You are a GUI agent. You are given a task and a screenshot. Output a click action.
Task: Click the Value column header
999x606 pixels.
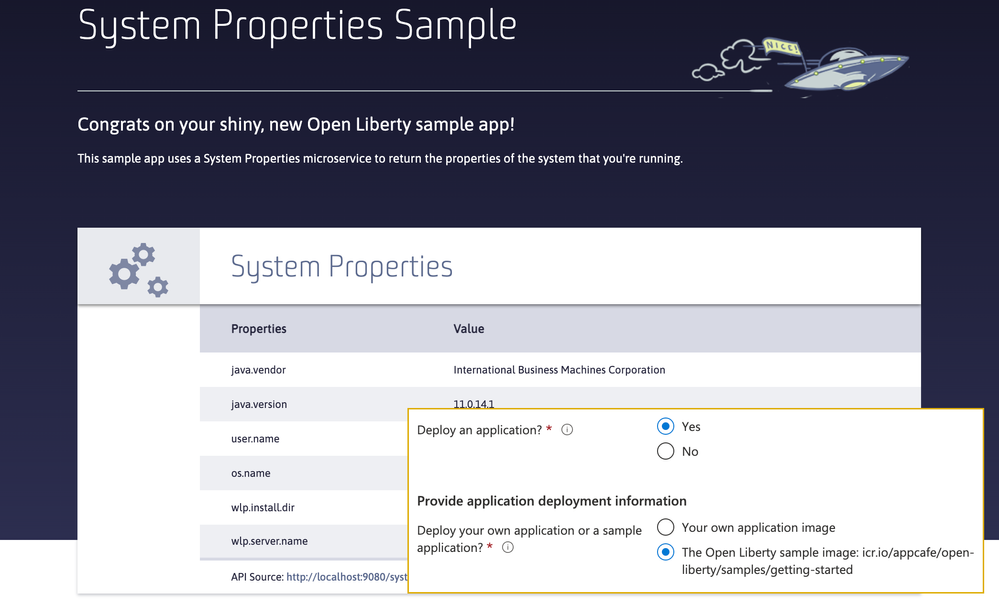[469, 329]
